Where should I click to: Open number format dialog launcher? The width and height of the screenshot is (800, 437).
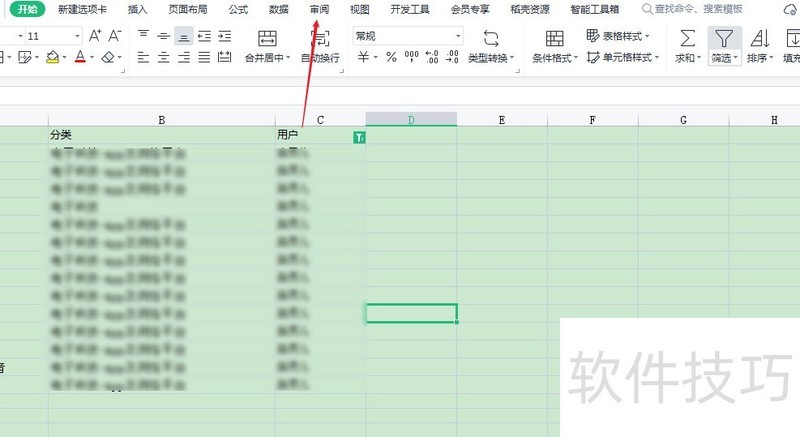[x=517, y=71]
